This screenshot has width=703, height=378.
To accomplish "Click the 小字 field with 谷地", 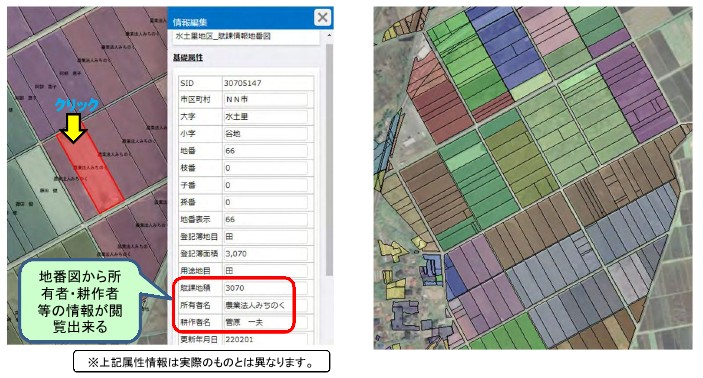I will point(265,134).
